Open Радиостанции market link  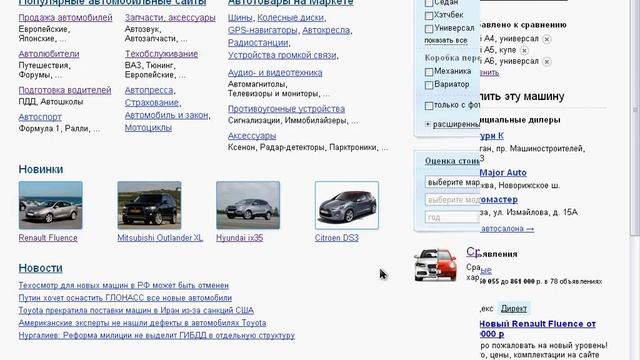(x=258, y=42)
